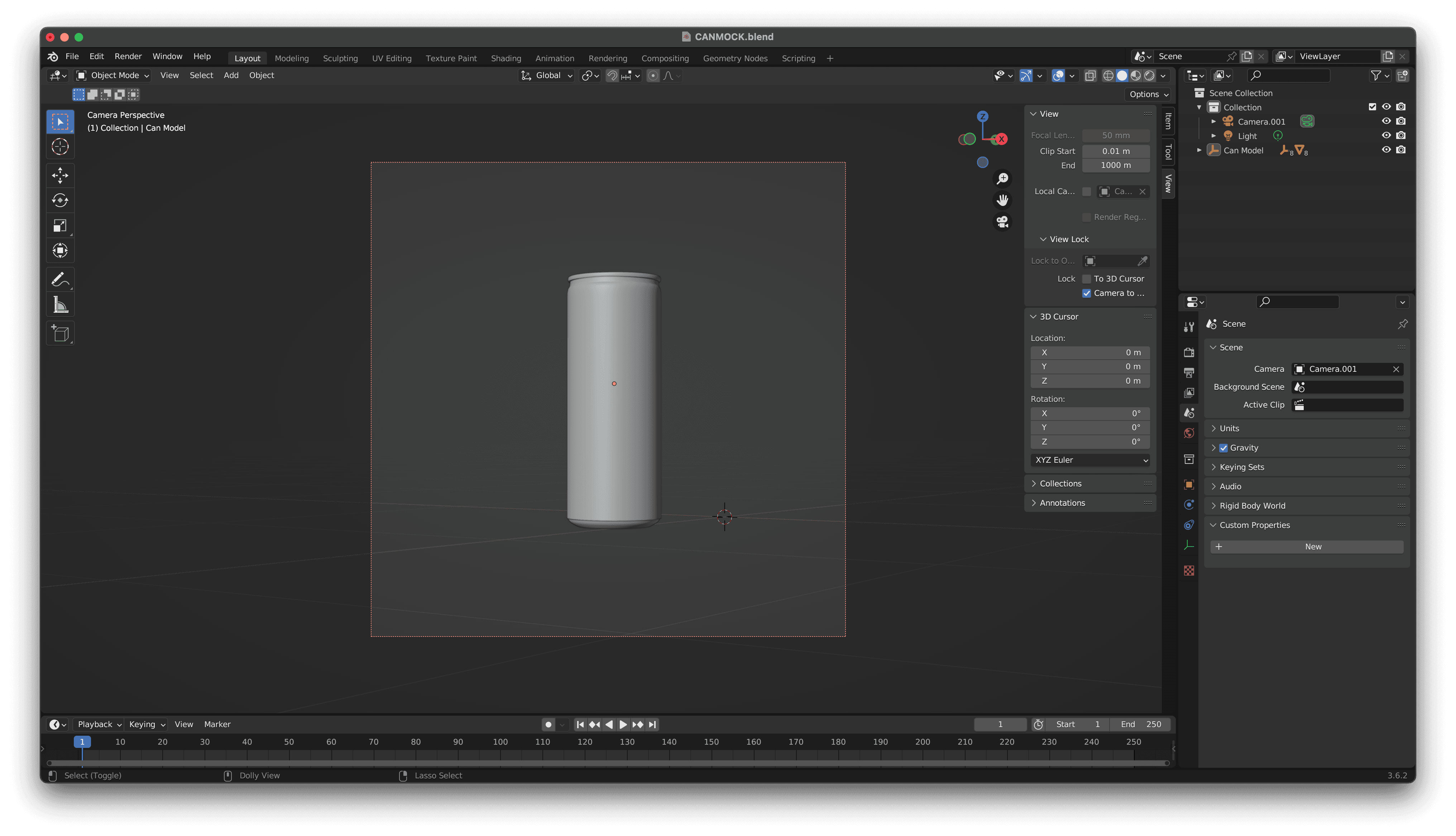Select the Scale tool
Viewport: 1456px width, 836px height.
pyautogui.click(x=60, y=226)
